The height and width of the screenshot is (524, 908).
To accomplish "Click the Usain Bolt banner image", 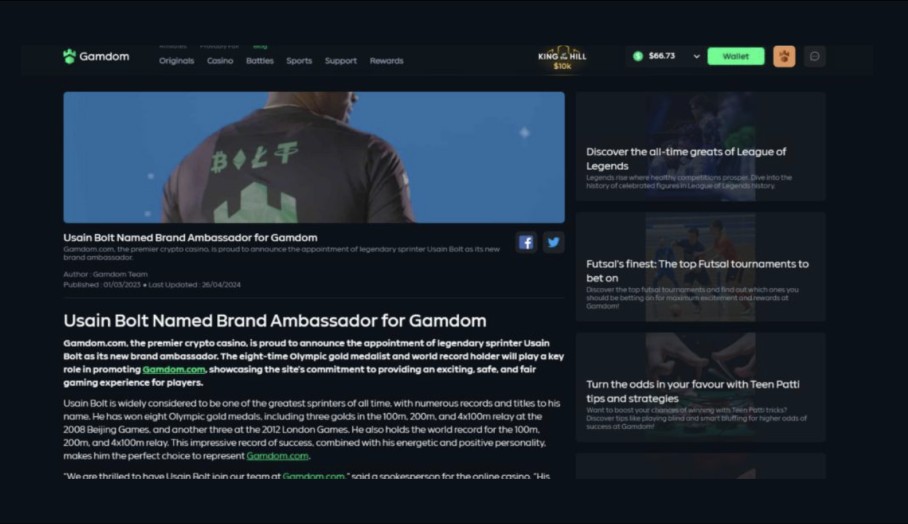I will [x=314, y=157].
